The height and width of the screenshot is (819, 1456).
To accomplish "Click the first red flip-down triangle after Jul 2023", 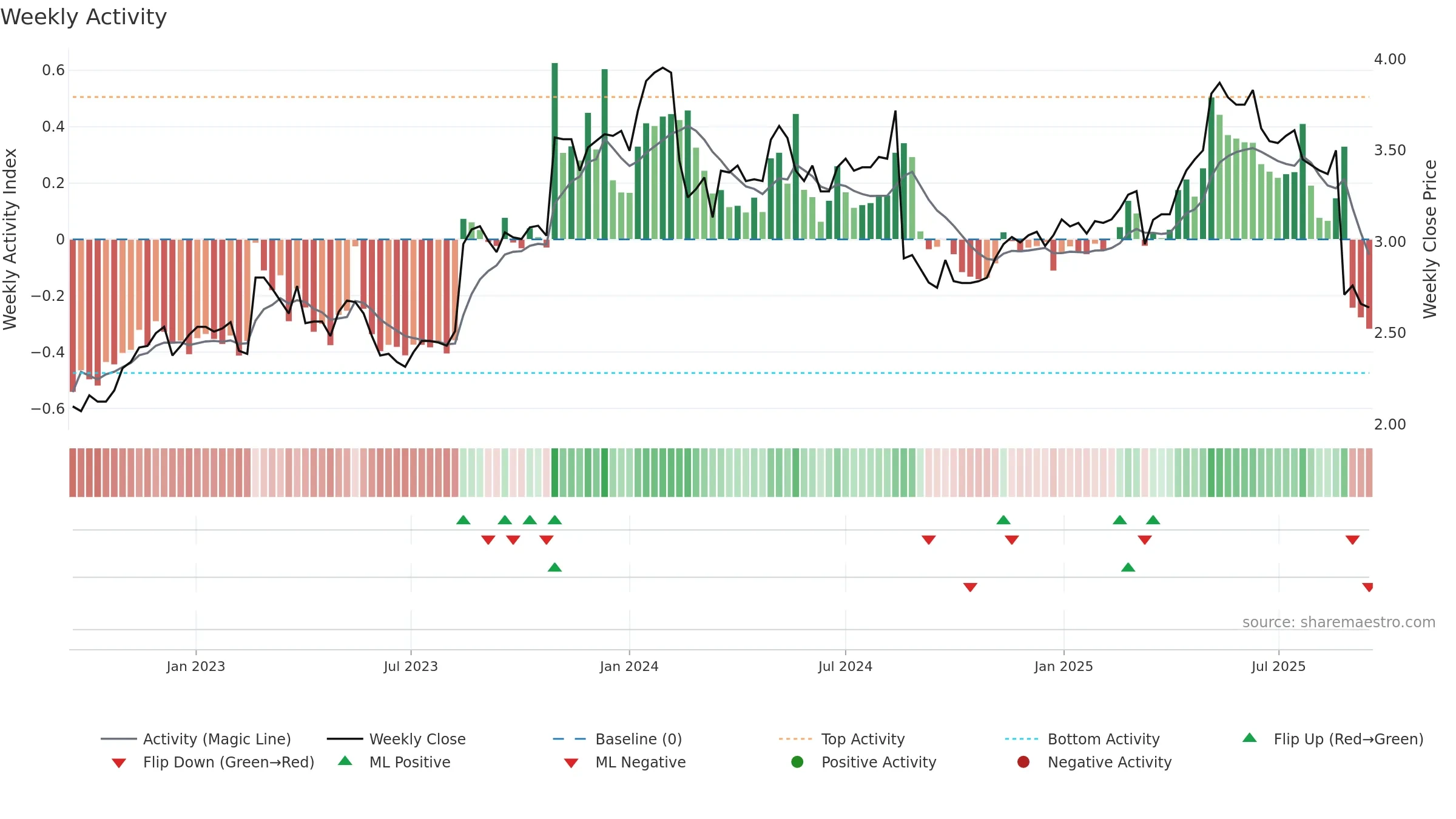I will (x=488, y=540).
